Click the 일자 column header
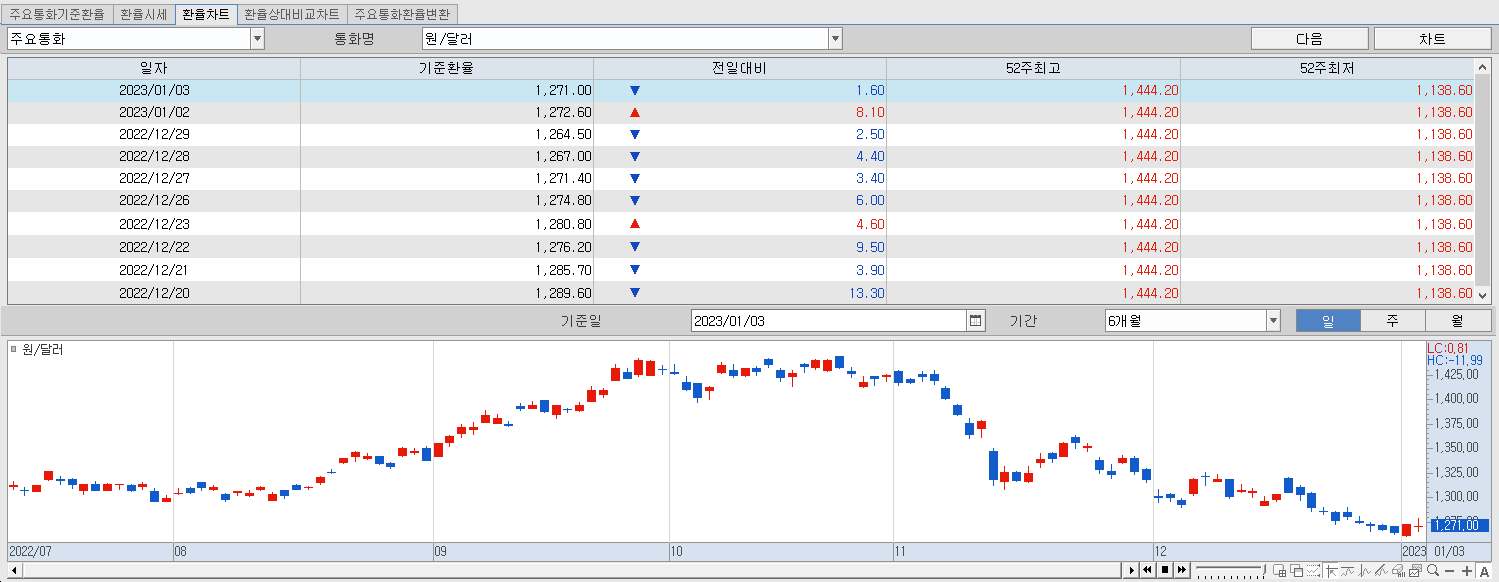The image size is (1499, 582). pyautogui.click(x=154, y=68)
